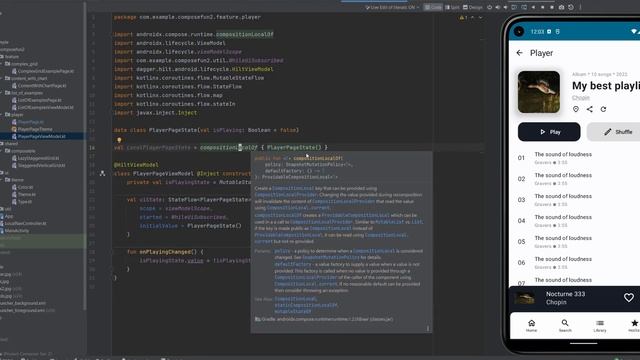Open Live Edit of literals dropdown
Image resolution: width=640 pixels, height=360 pixels.
[392, 7]
